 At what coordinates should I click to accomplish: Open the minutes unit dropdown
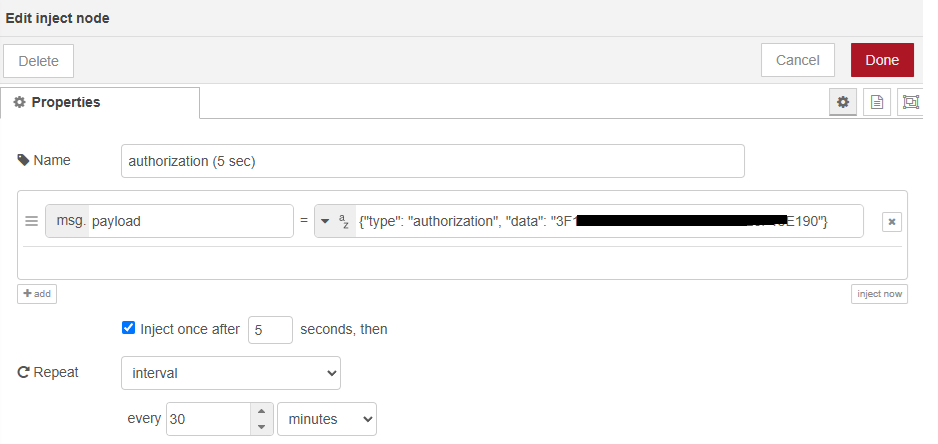tap(326, 419)
